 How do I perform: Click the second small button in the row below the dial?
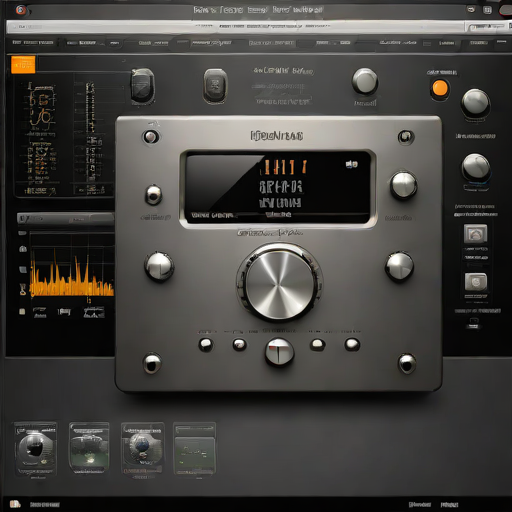pyautogui.click(x=239, y=344)
